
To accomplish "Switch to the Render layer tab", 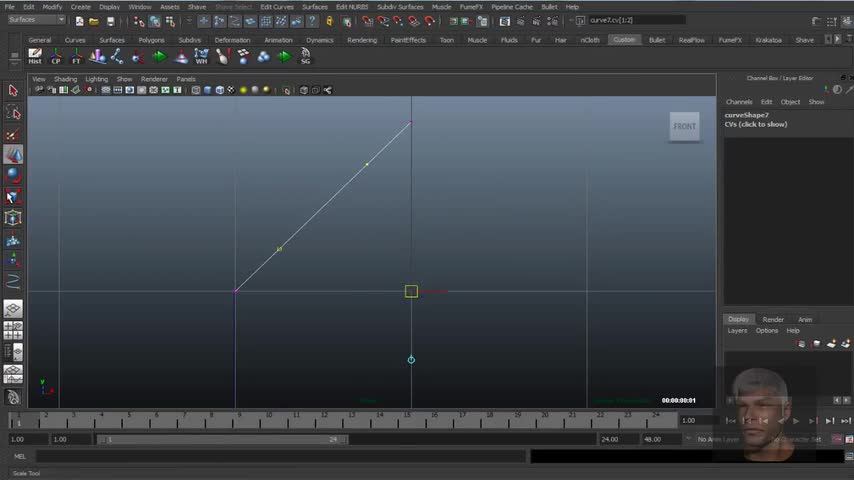I will 773,319.
